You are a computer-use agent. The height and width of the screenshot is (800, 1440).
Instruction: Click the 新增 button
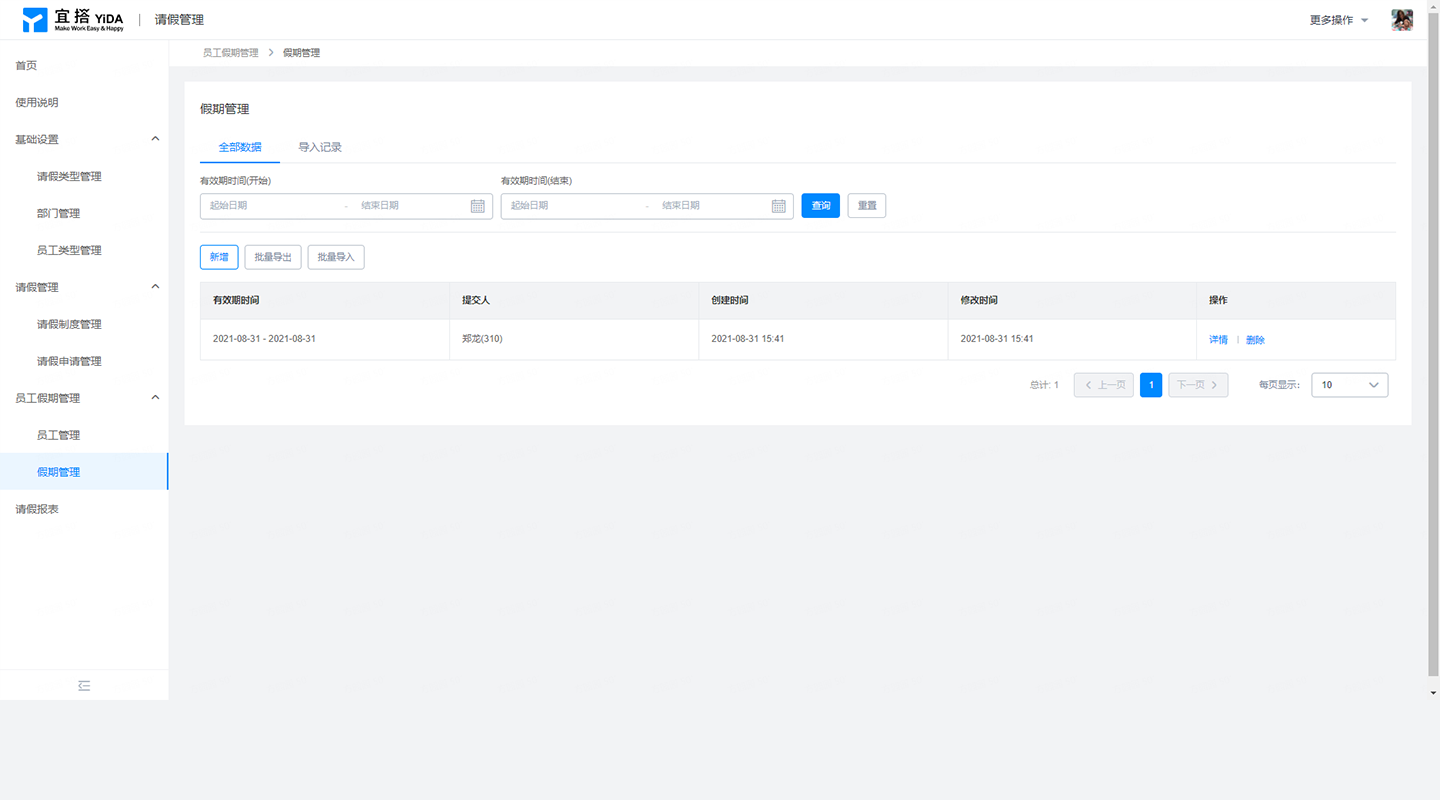coord(219,257)
